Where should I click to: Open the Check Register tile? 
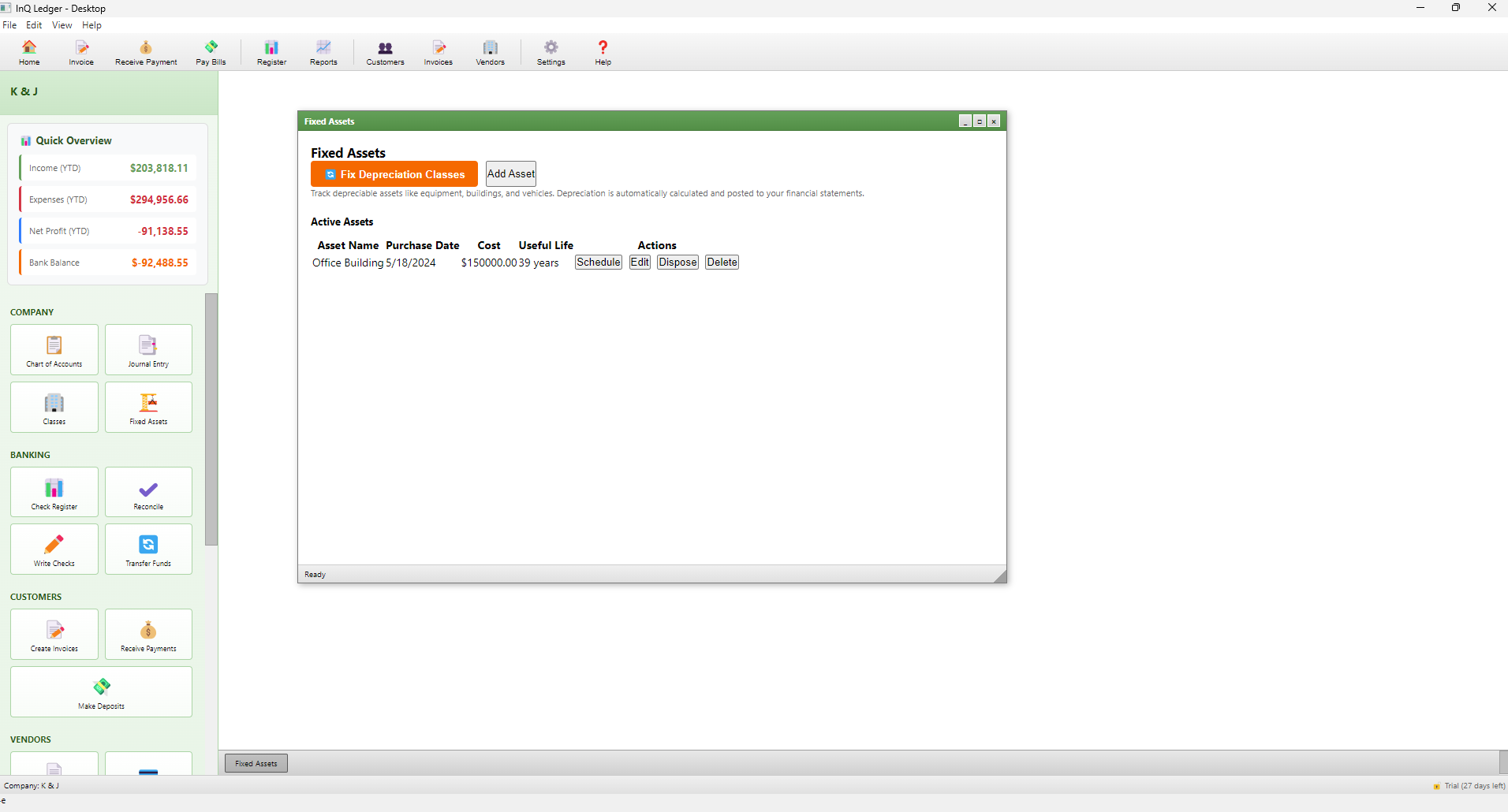point(54,493)
